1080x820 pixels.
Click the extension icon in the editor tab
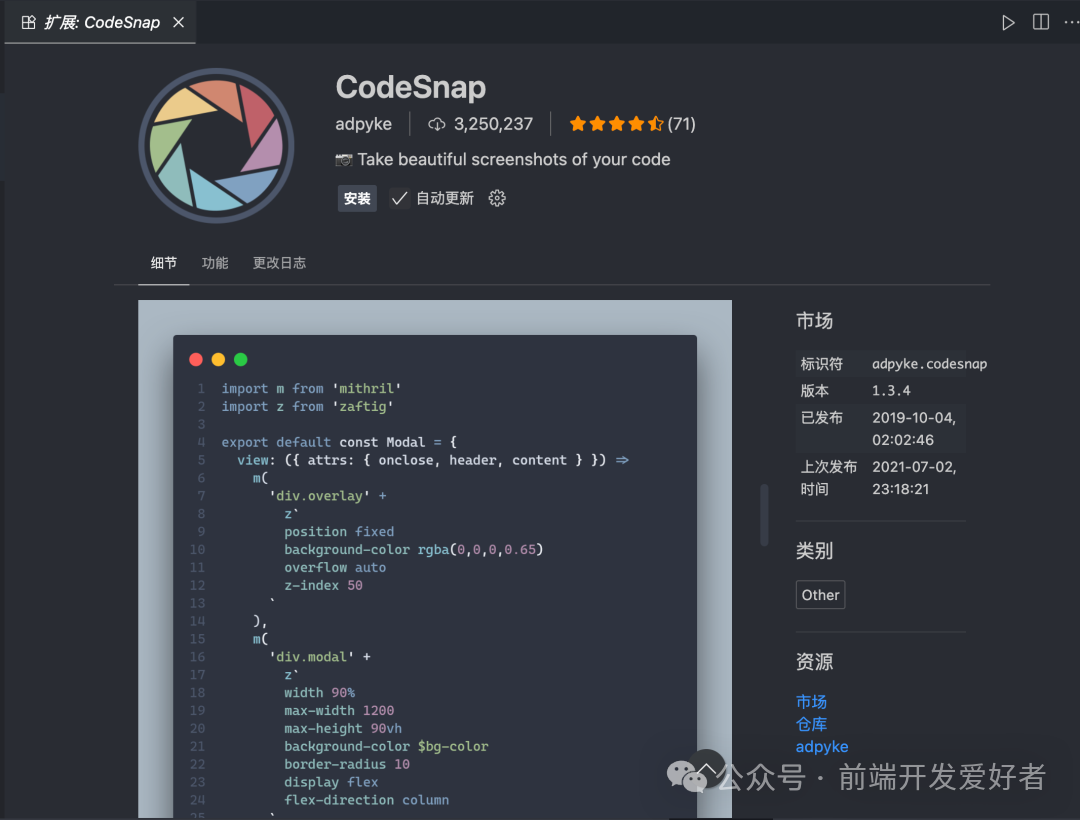pyautogui.click(x=28, y=22)
